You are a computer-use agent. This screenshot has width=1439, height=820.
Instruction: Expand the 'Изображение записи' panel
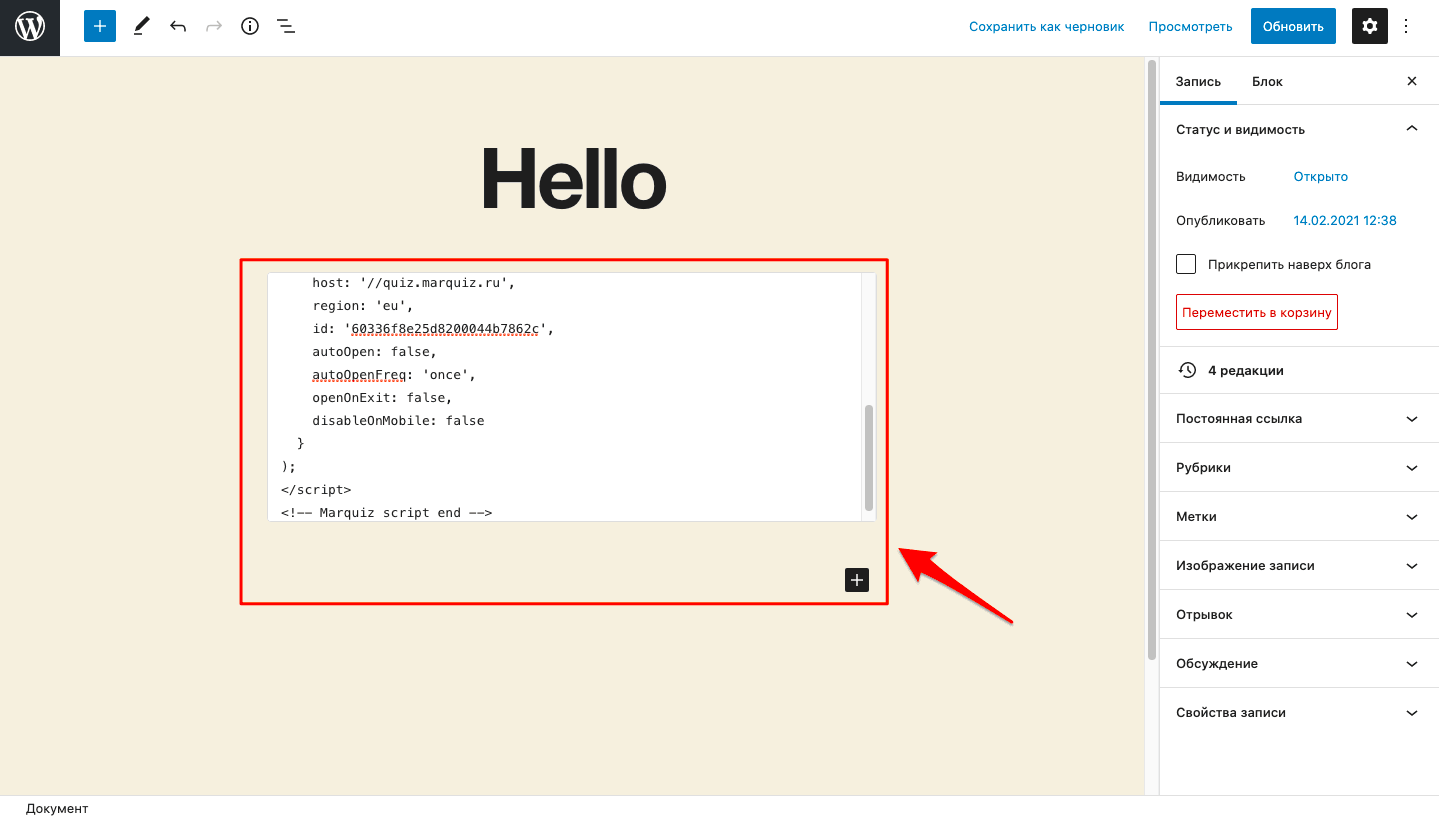point(1299,566)
